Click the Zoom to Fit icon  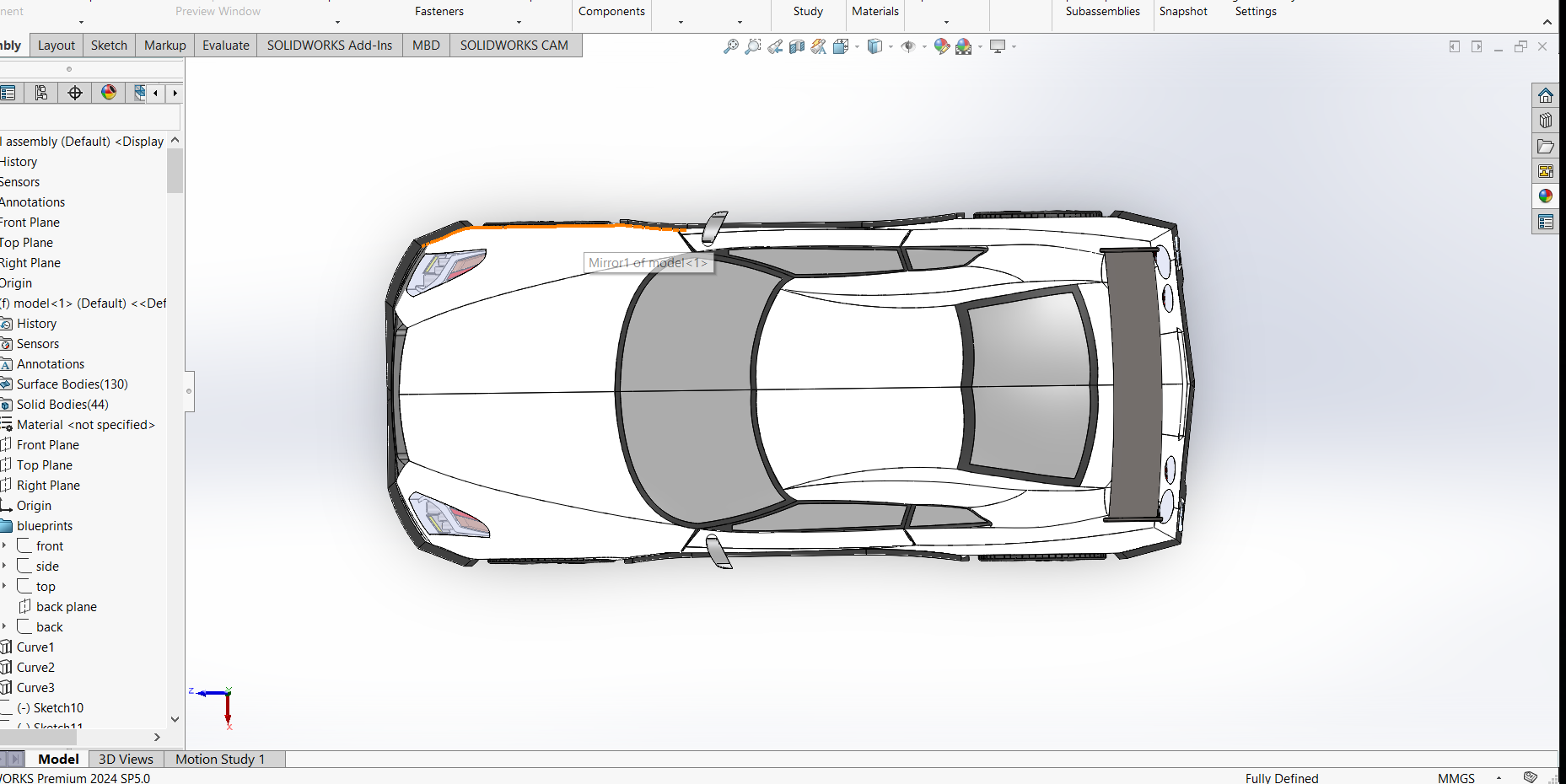pyautogui.click(x=731, y=47)
